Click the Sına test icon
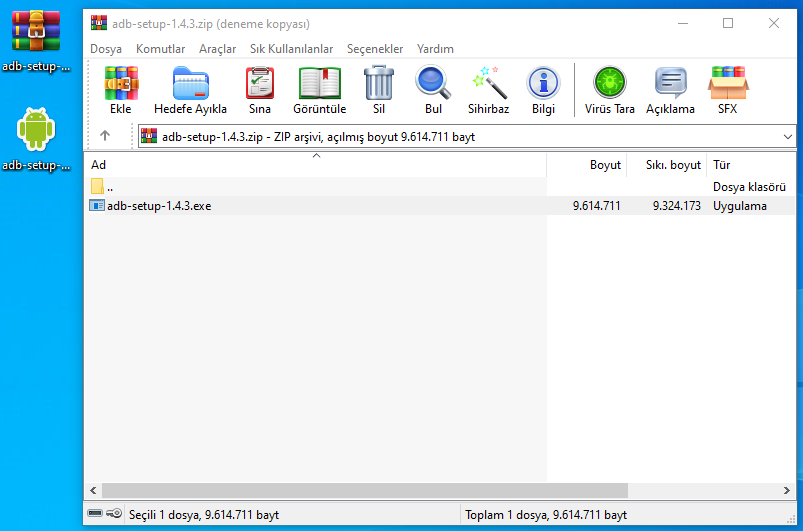This screenshot has height=531, width=803. pyautogui.click(x=260, y=83)
